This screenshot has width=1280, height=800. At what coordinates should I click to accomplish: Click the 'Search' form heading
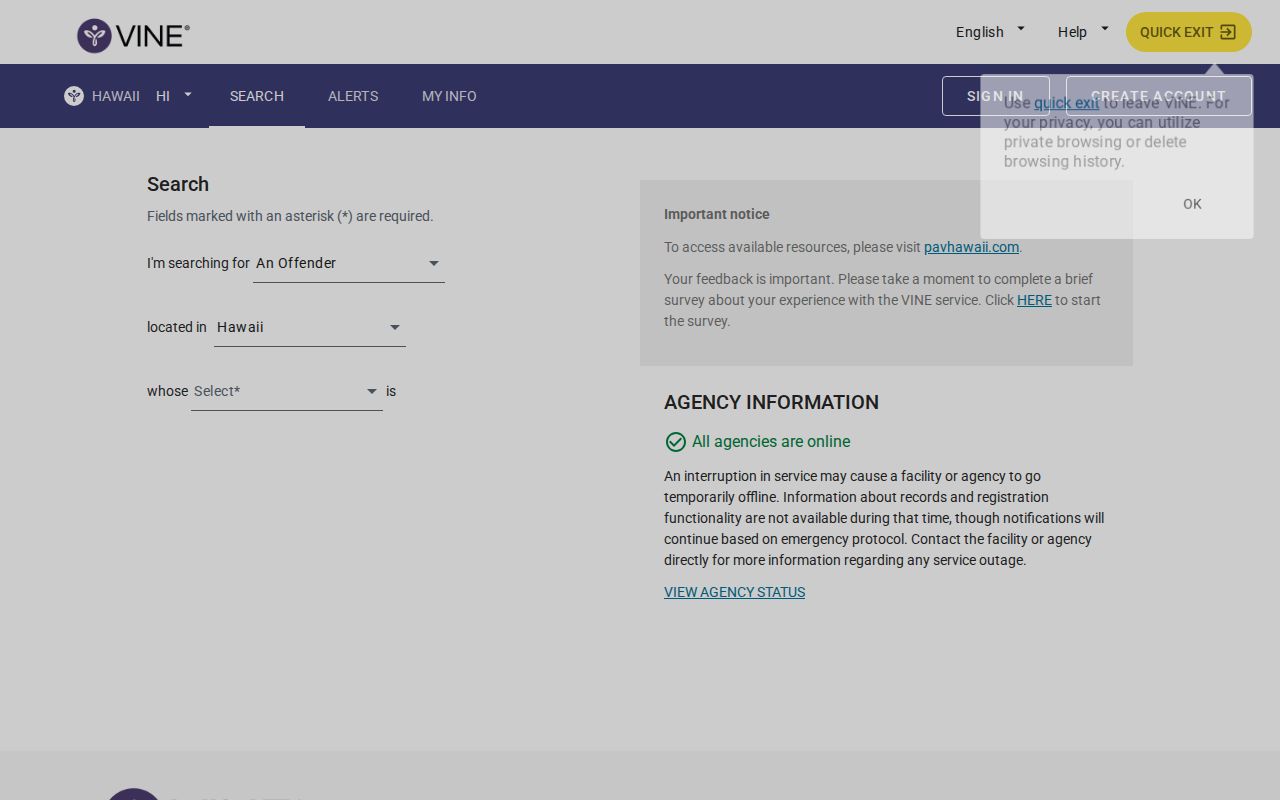click(178, 184)
